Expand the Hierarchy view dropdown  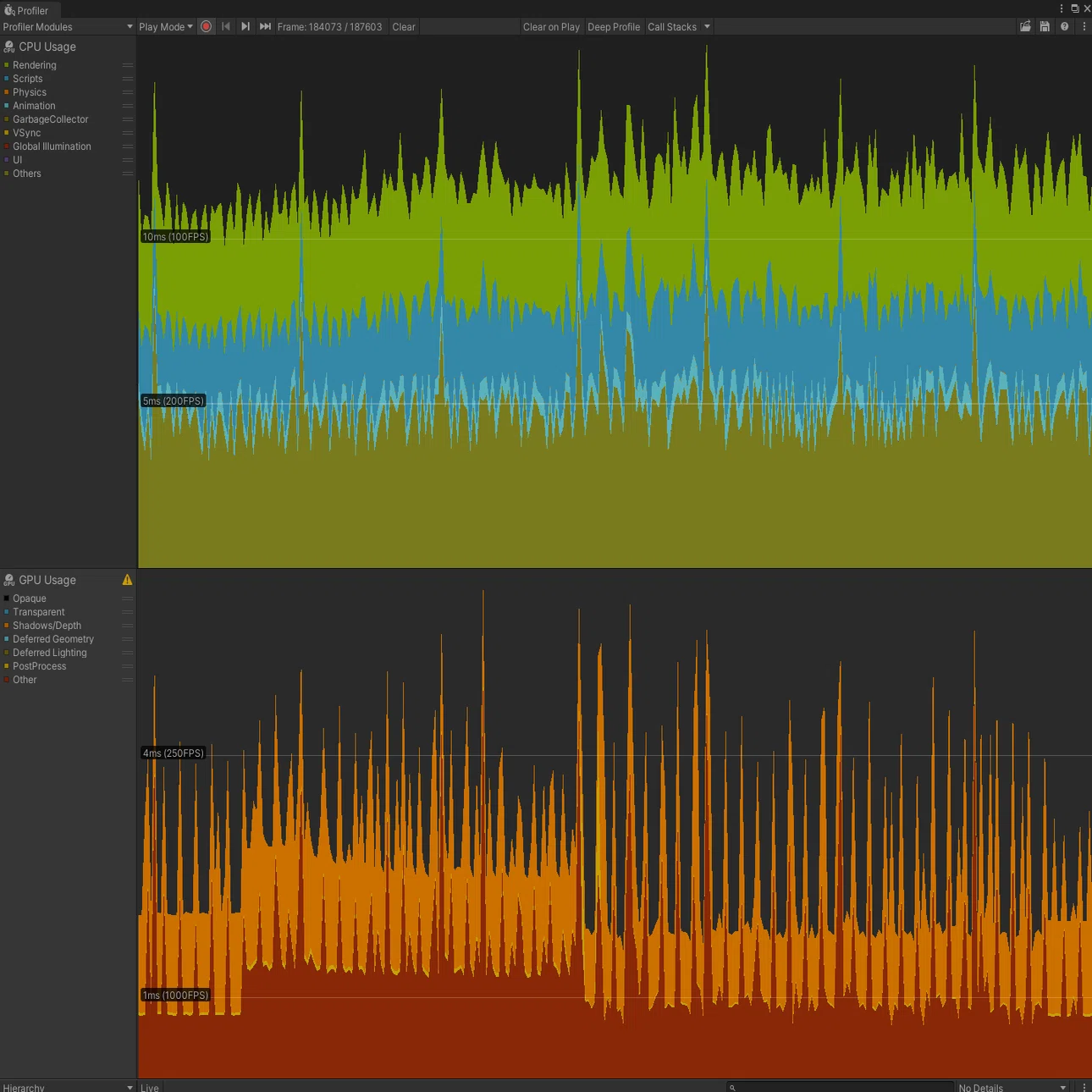click(x=68, y=1087)
